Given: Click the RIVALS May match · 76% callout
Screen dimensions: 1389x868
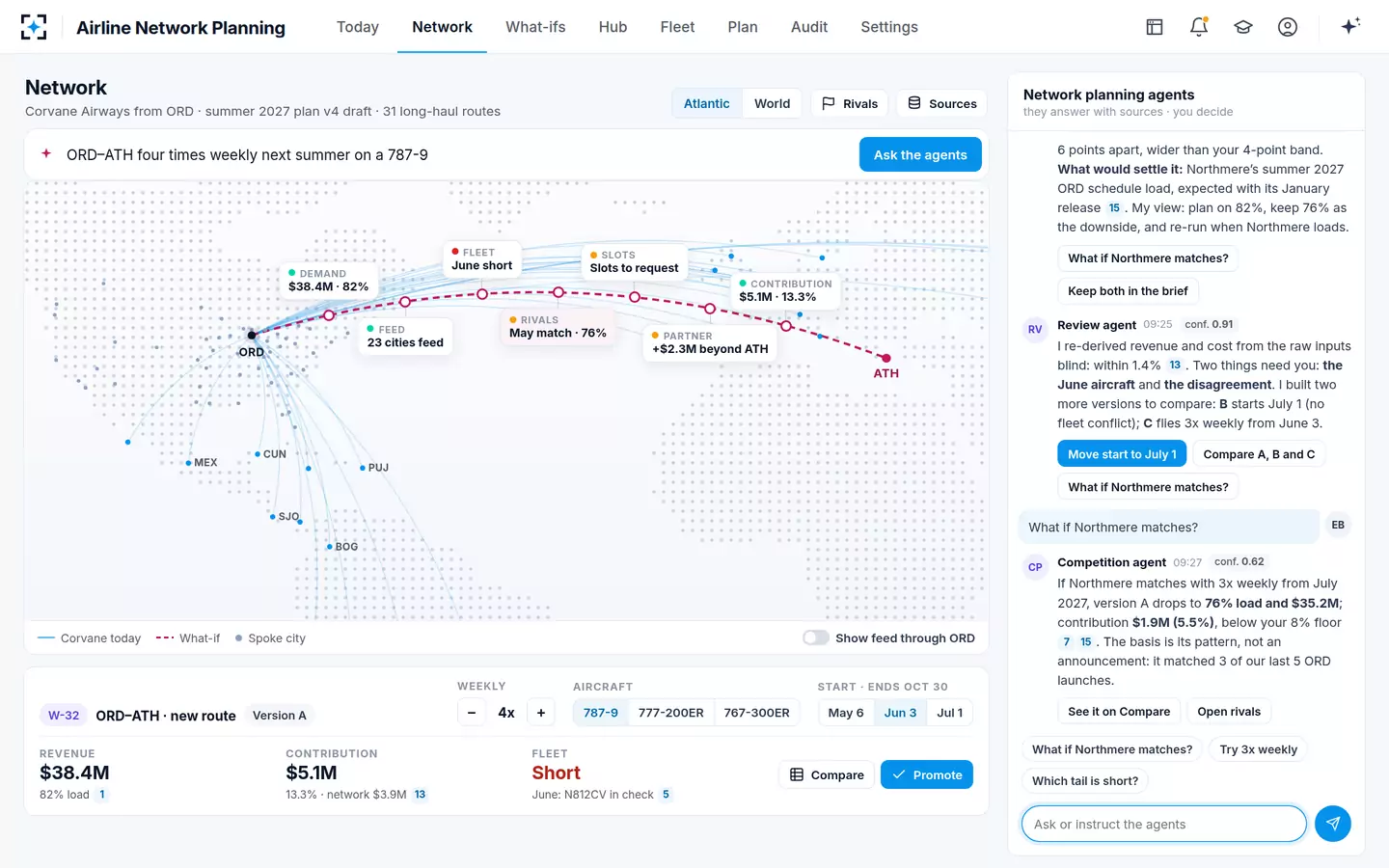Looking at the screenshot, I should 558,327.
